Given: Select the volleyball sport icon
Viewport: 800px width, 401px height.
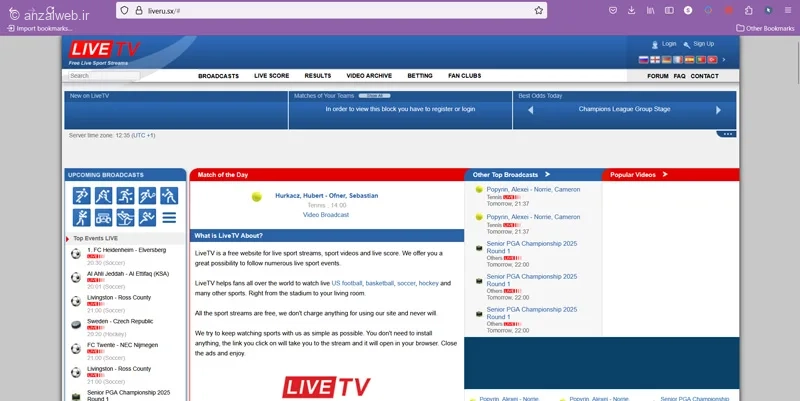Looking at the screenshot, I should click(169, 196).
